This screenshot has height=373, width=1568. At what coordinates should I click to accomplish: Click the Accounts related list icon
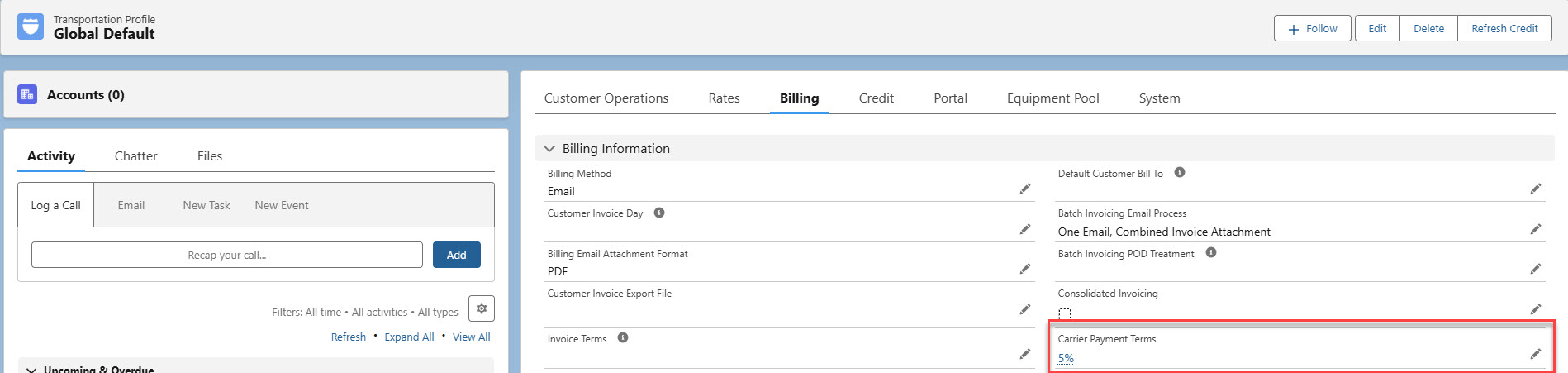27,94
